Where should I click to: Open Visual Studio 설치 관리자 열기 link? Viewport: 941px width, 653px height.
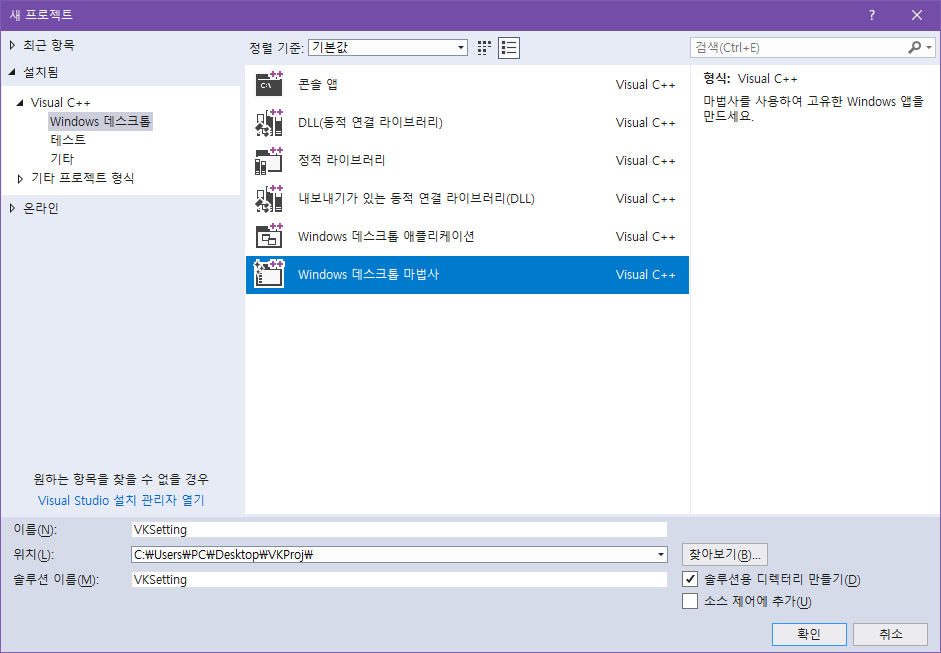121,500
